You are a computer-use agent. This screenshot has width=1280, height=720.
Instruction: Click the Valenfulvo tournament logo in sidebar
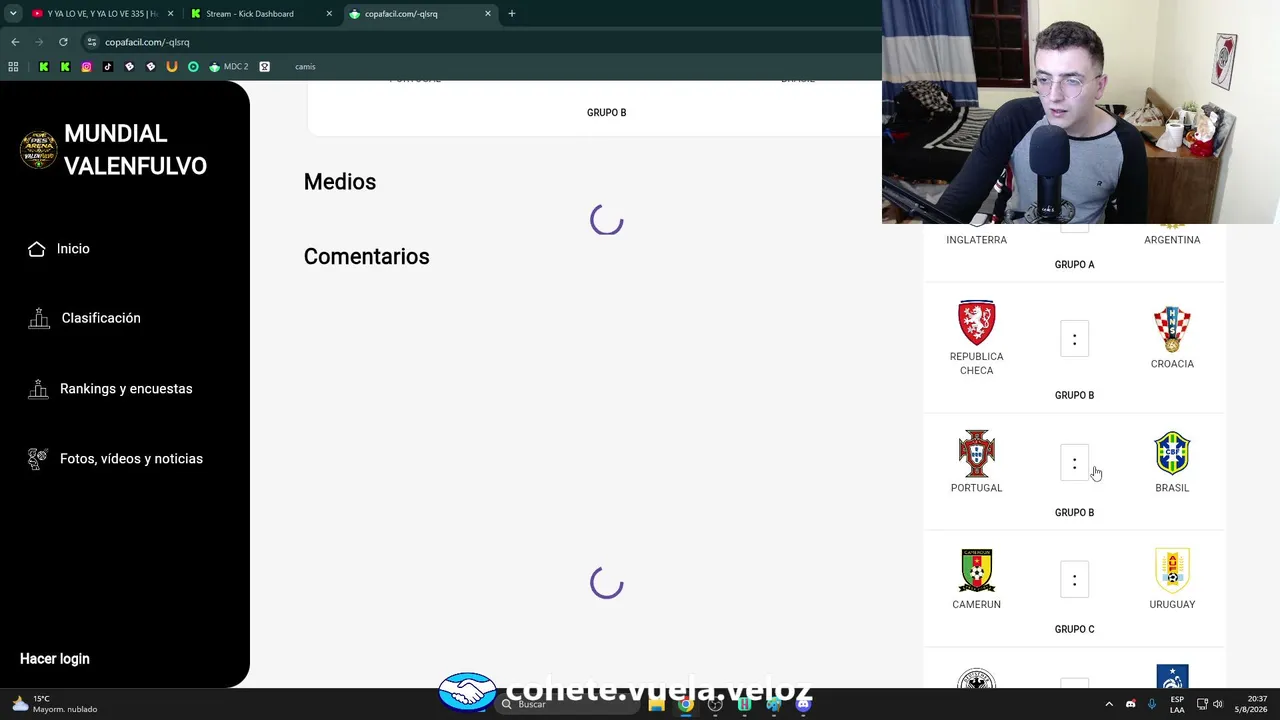point(39,150)
